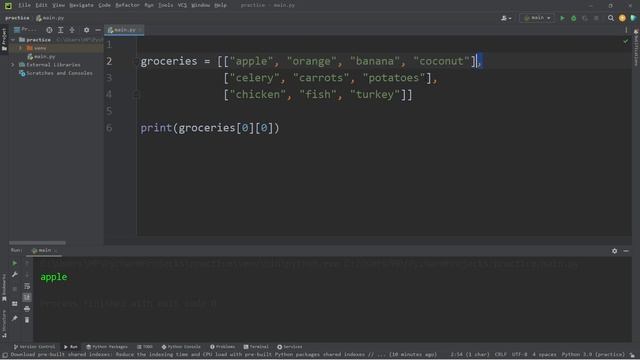Toggle the Run tool window button
The width and height of the screenshot is (640, 360).
(x=71, y=347)
